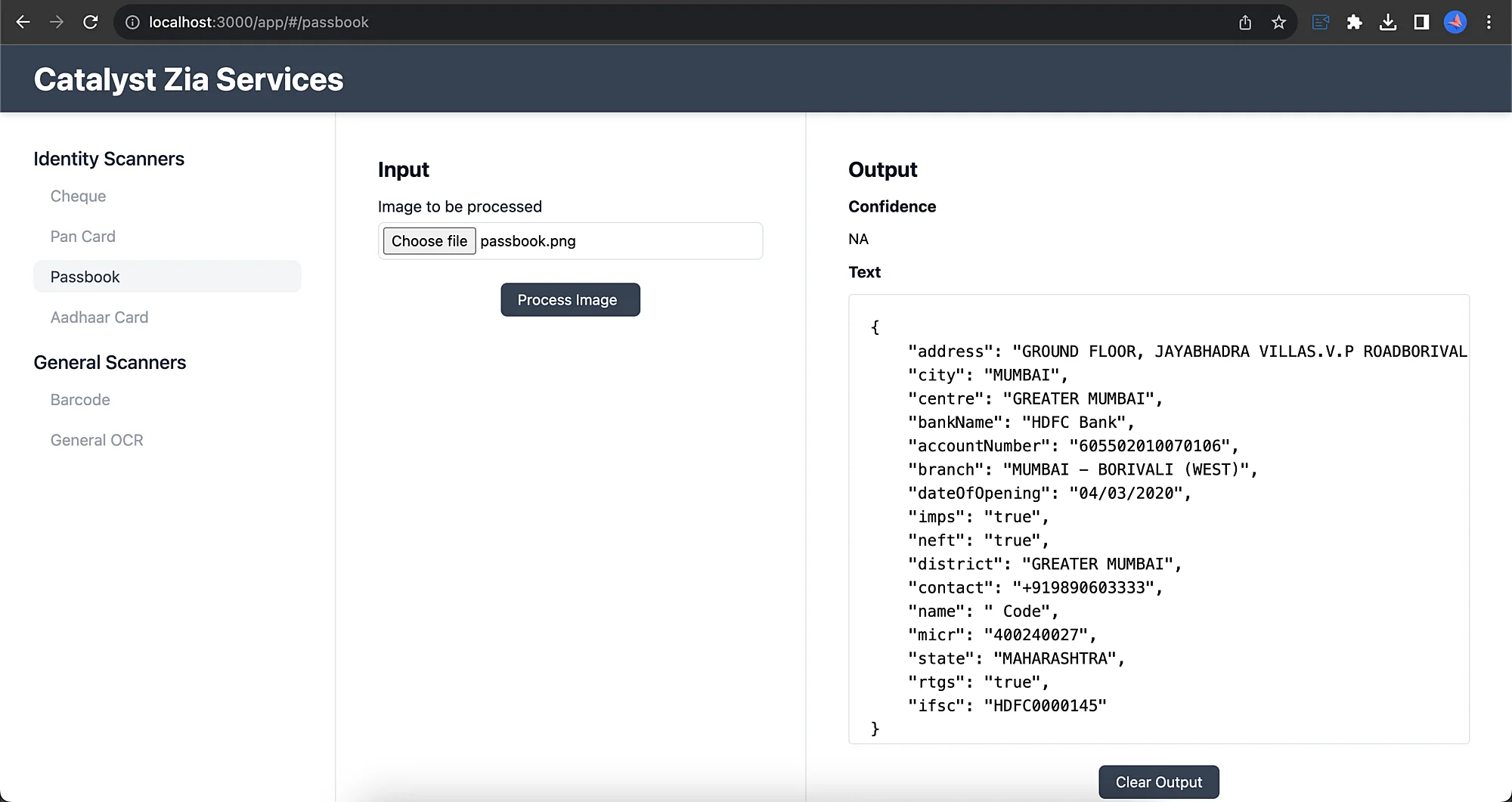Click the Choose file button
The height and width of the screenshot is (802, 1512).
pos(429,241)
